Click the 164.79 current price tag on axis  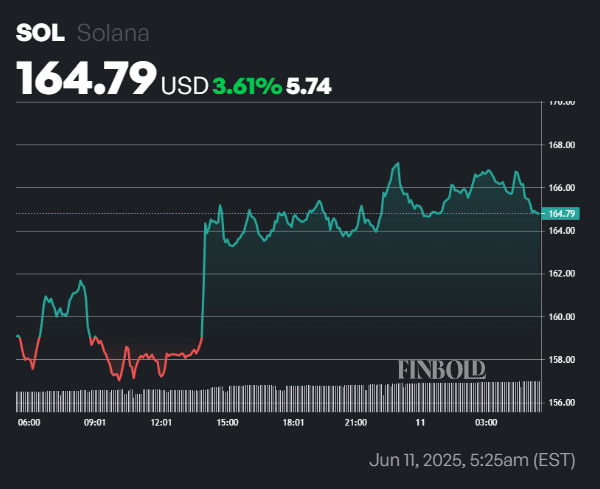point(561,214)
